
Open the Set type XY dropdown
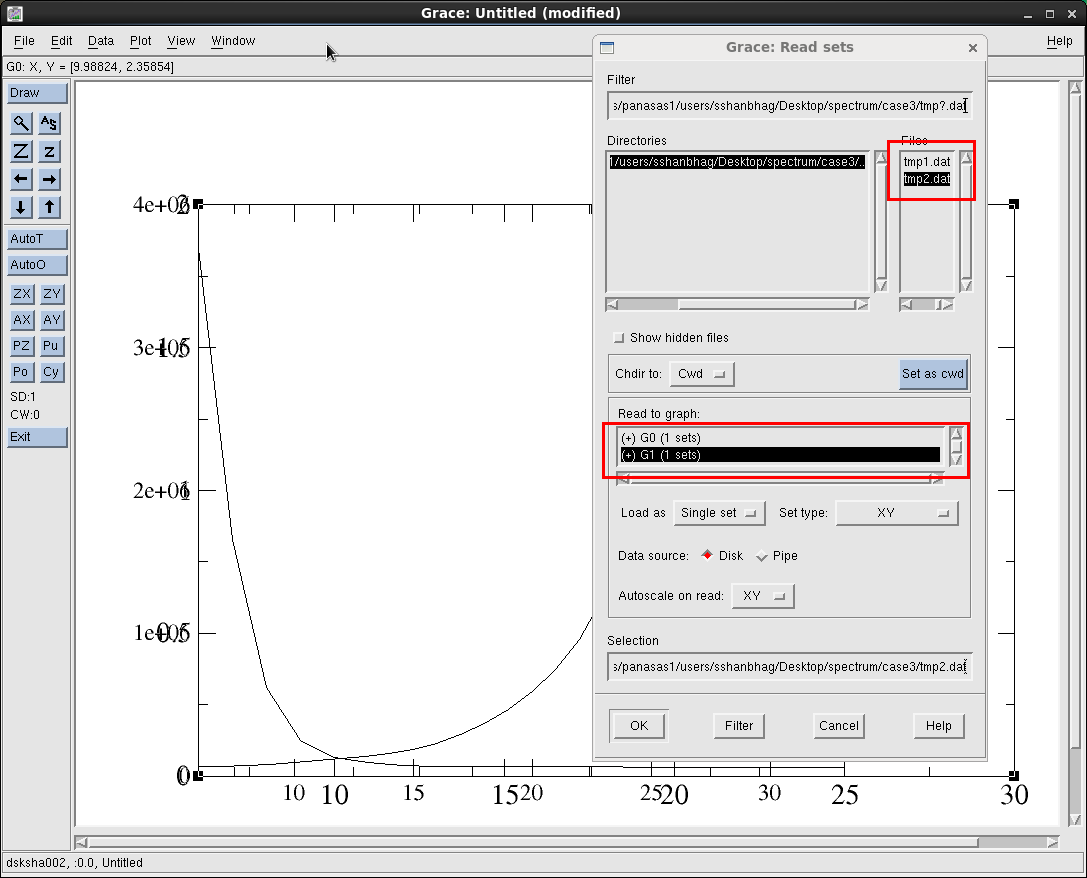(x=896, y=512)
